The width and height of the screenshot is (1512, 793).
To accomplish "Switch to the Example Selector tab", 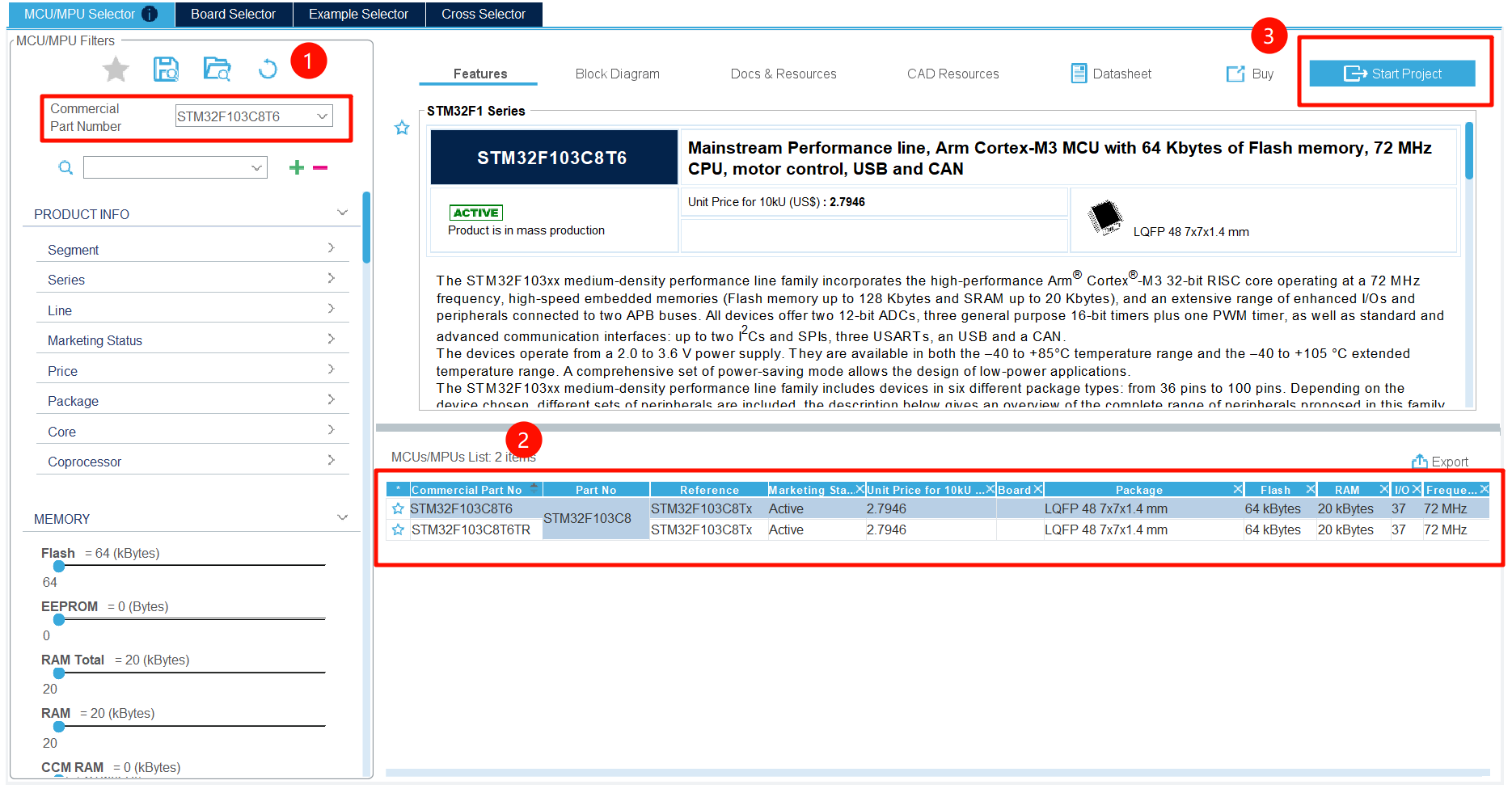I will 358,14.
